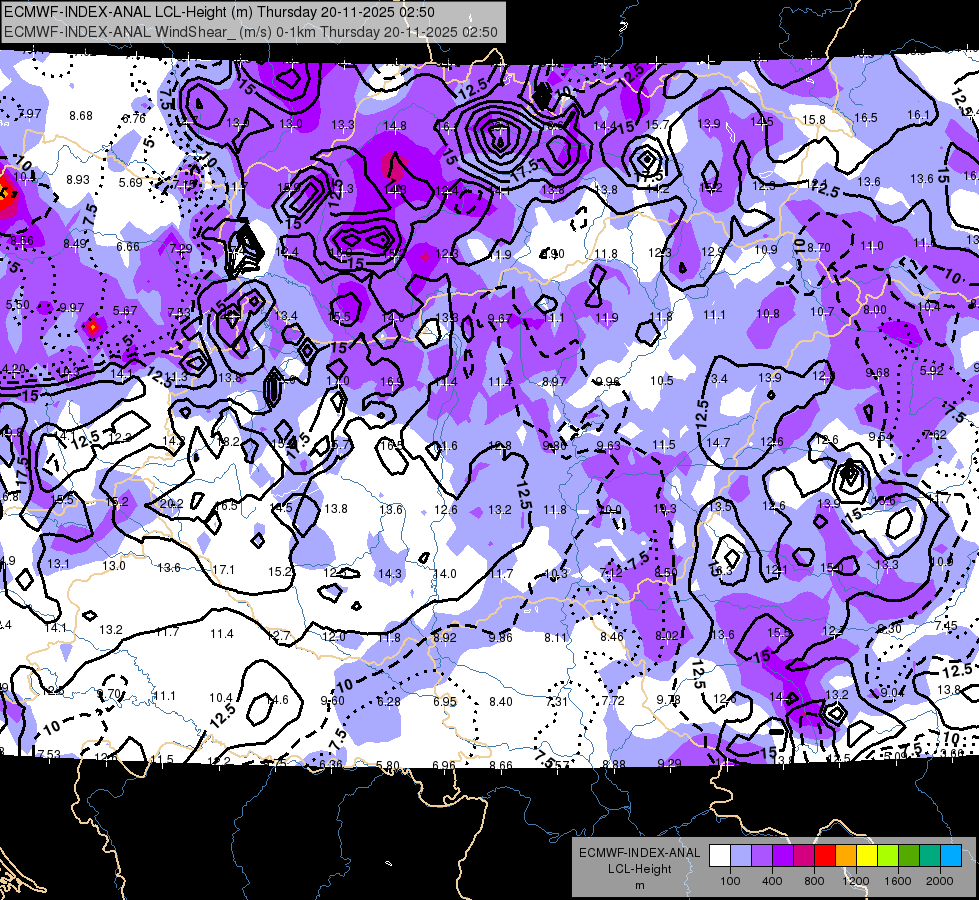Click the 8.92 wind shear value
This screenshot has height=900, width=979.
point(445,638)
